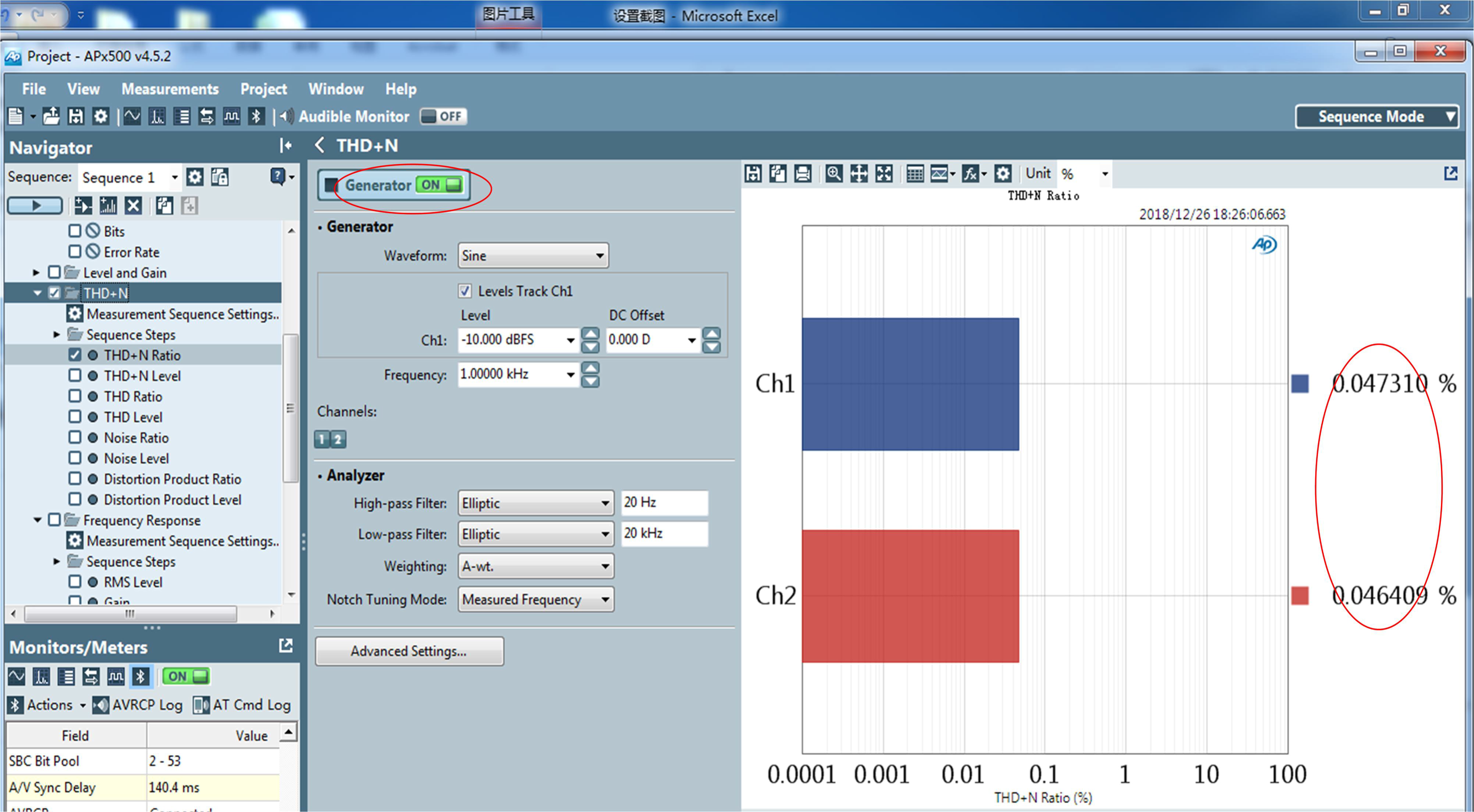
Task: Open the Measurements menu
Action: click(x=170, y=89)
